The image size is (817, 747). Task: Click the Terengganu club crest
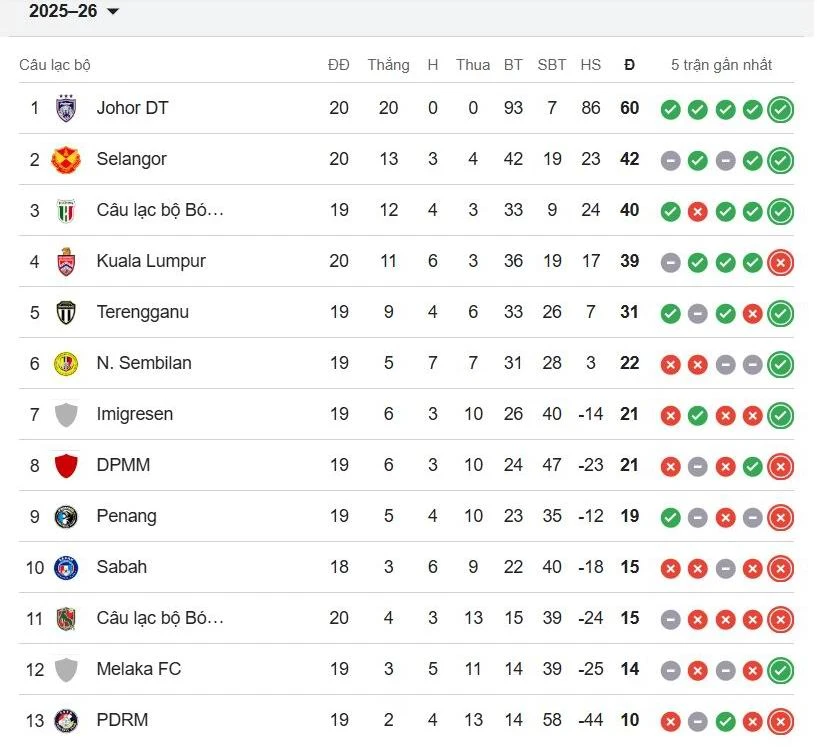point(66,312)
